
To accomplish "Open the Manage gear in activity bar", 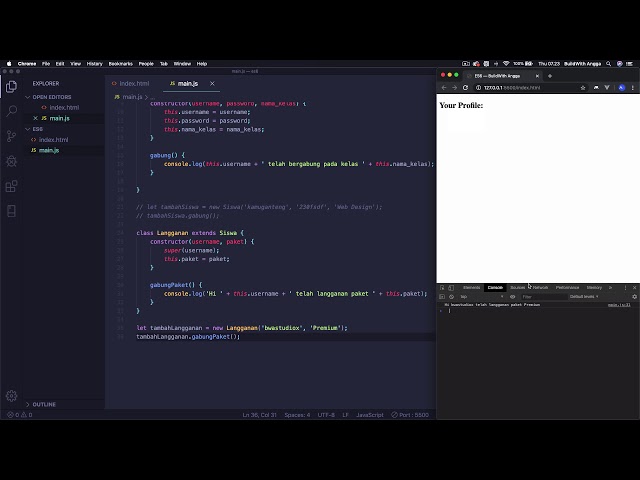I will point(11,396).
